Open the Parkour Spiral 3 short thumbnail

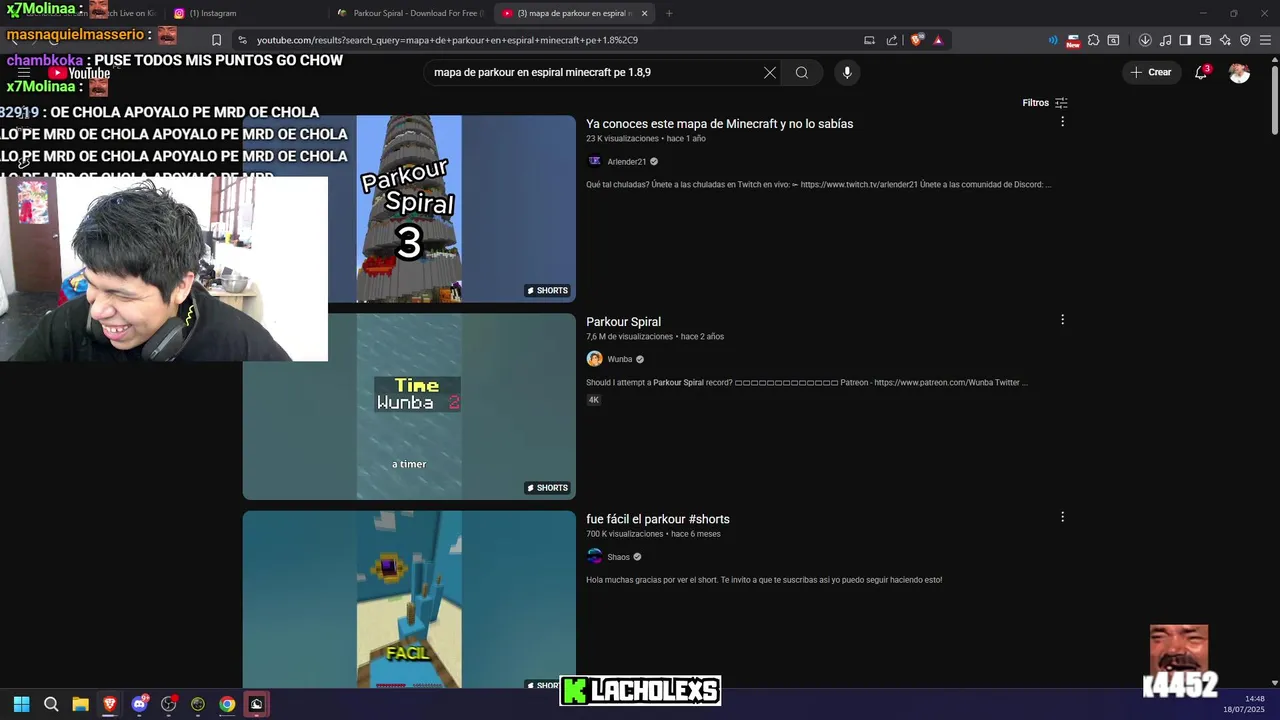click(409, 209)
